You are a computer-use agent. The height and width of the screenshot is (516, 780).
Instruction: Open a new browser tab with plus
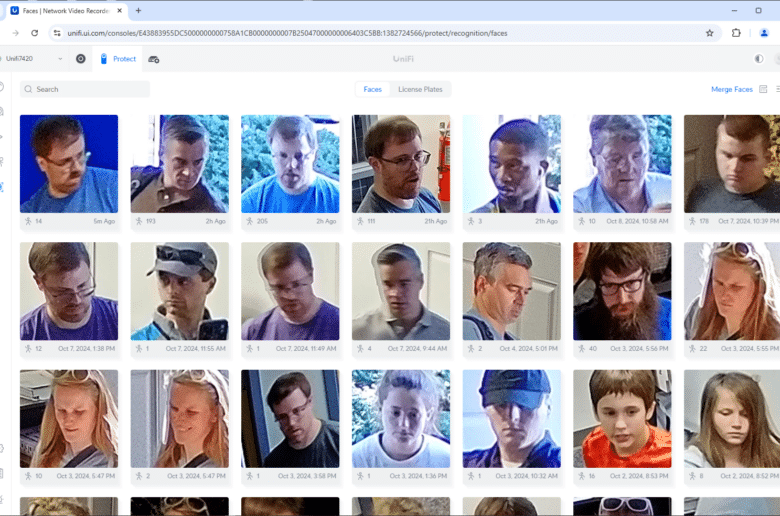tap(138, 10)
